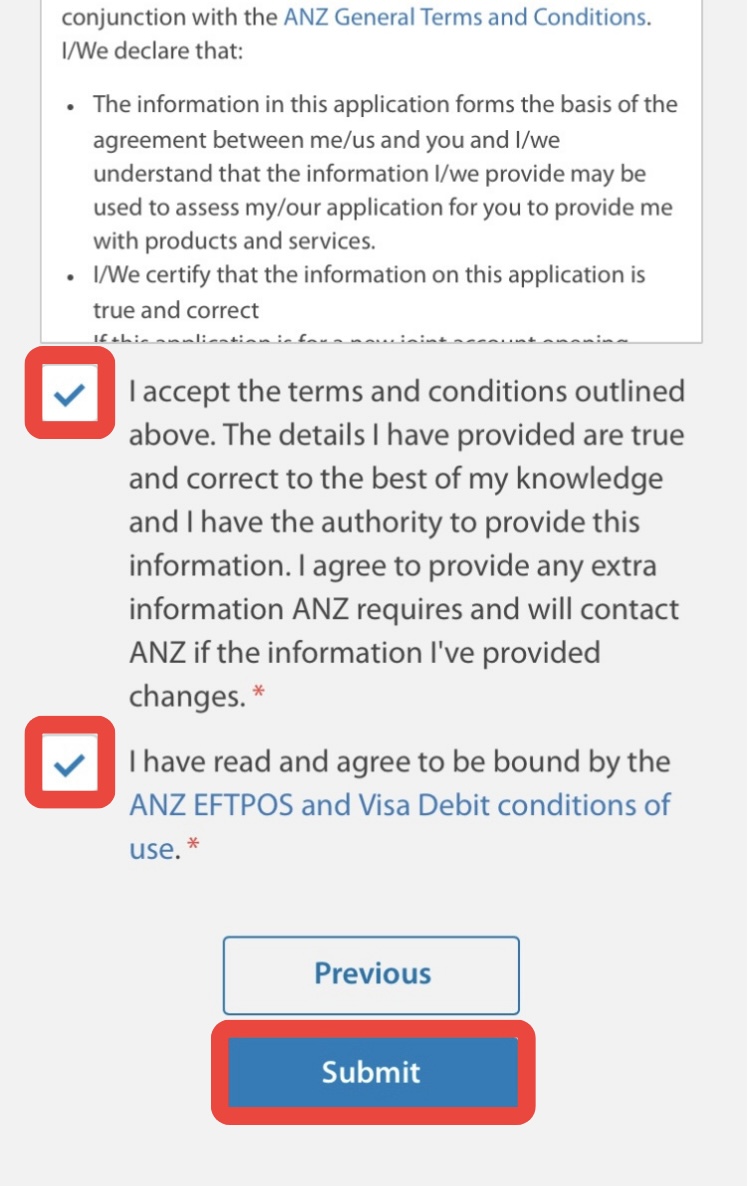750x1186 pixels.
Task: Click the cut-off line at the declaration box bottom
Action: coord(360,340)
